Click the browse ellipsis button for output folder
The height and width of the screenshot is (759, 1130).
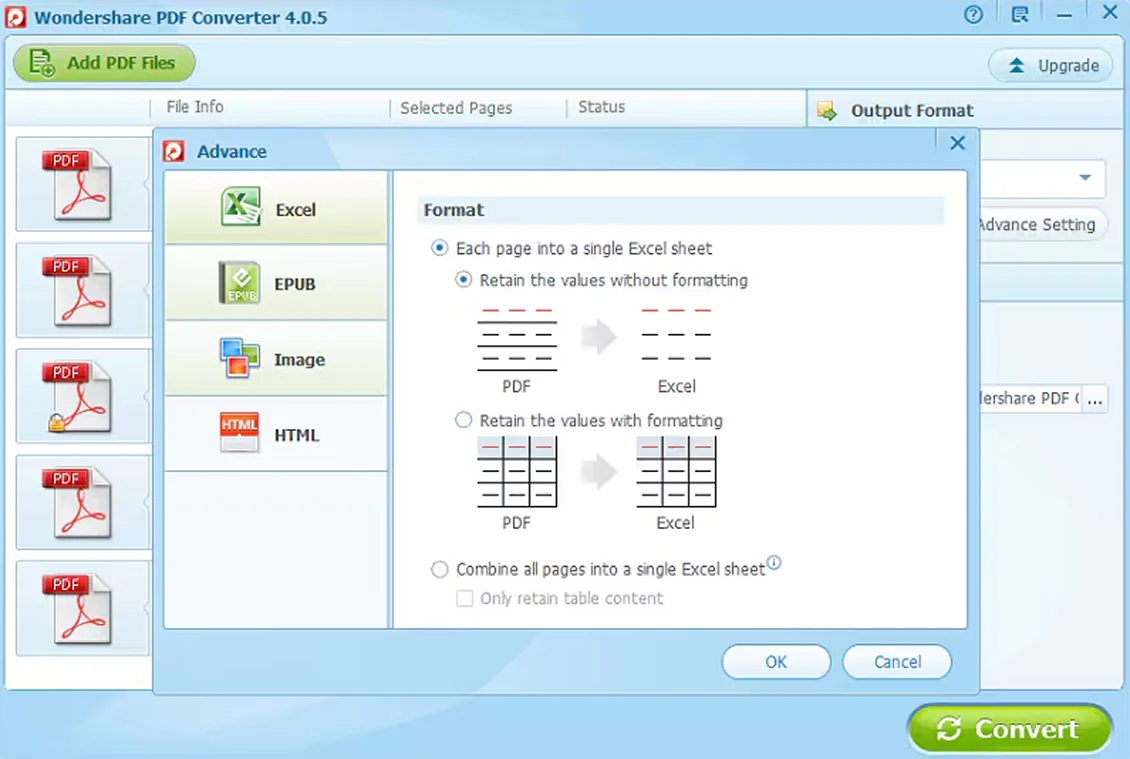pos(1095,399)
